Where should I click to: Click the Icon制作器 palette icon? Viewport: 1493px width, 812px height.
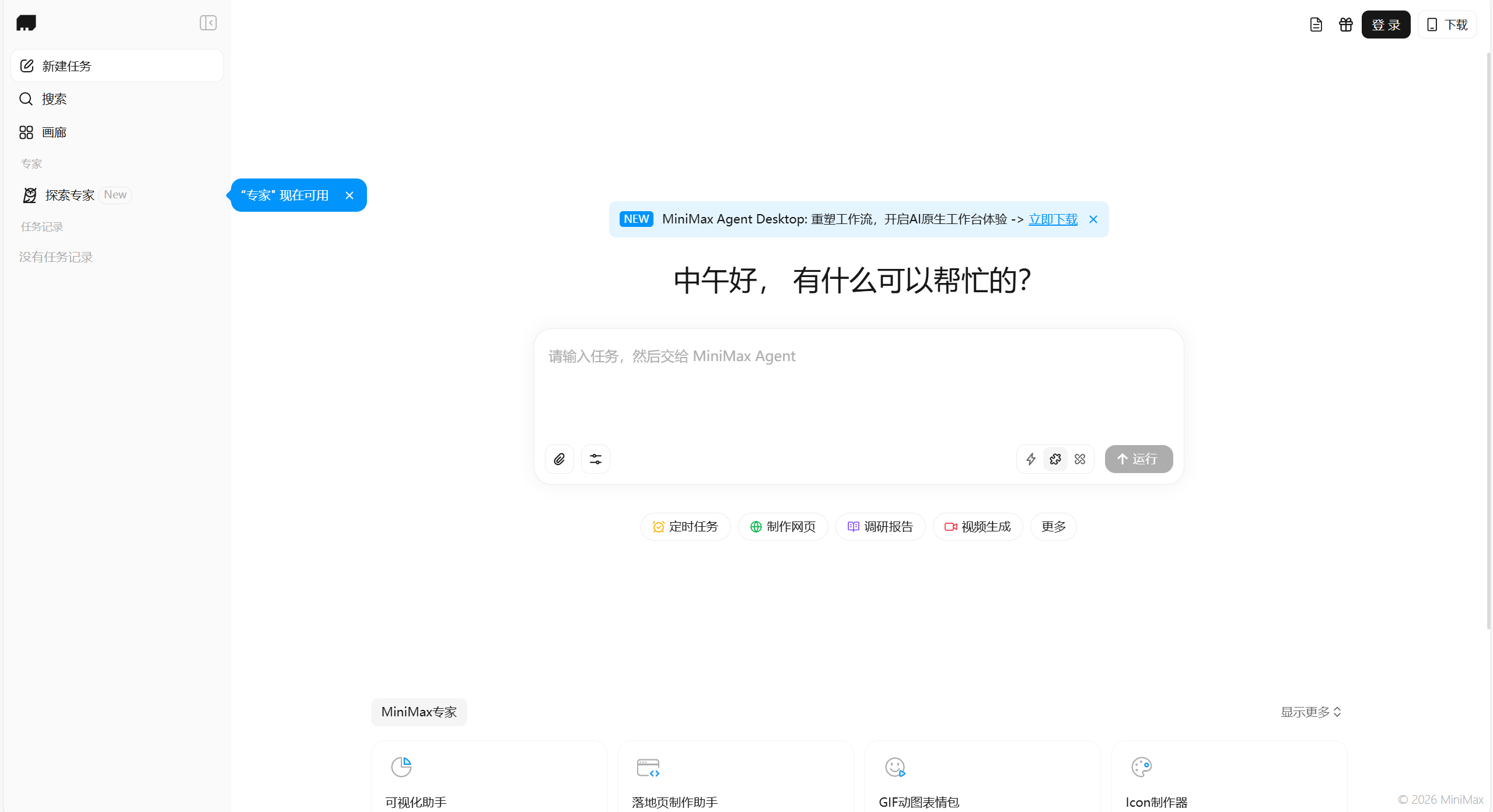(x=1141, y=766)
